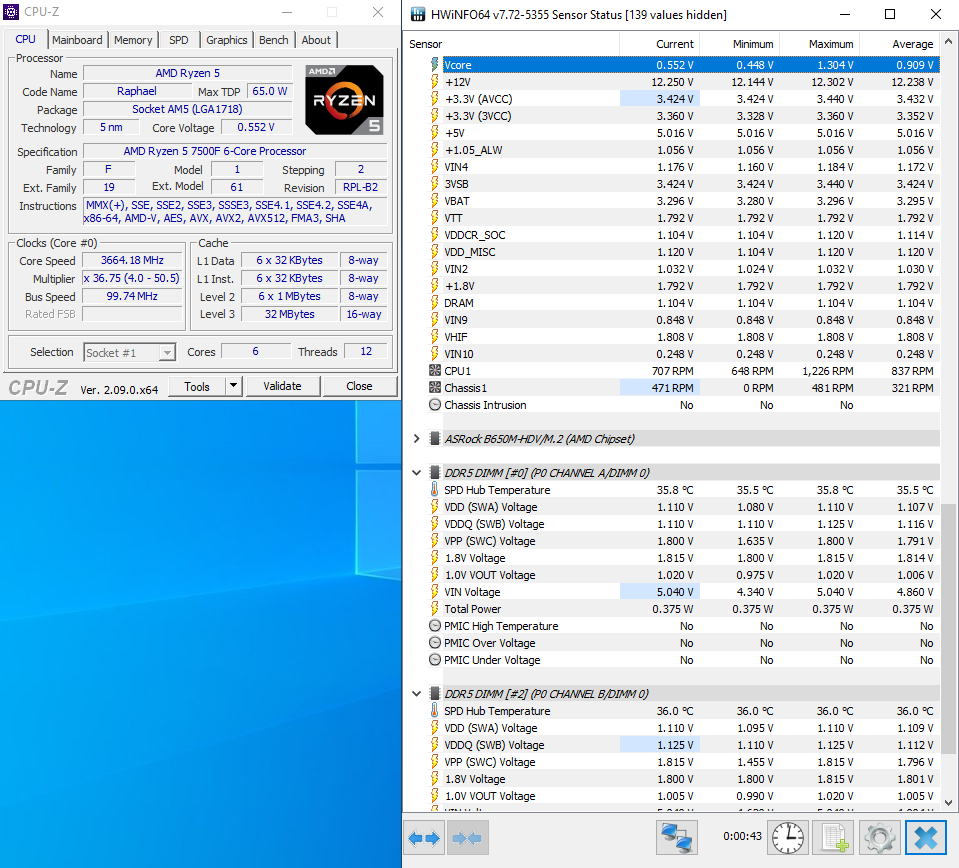Select the CPU tab in CPU-Z

point(25,39)
